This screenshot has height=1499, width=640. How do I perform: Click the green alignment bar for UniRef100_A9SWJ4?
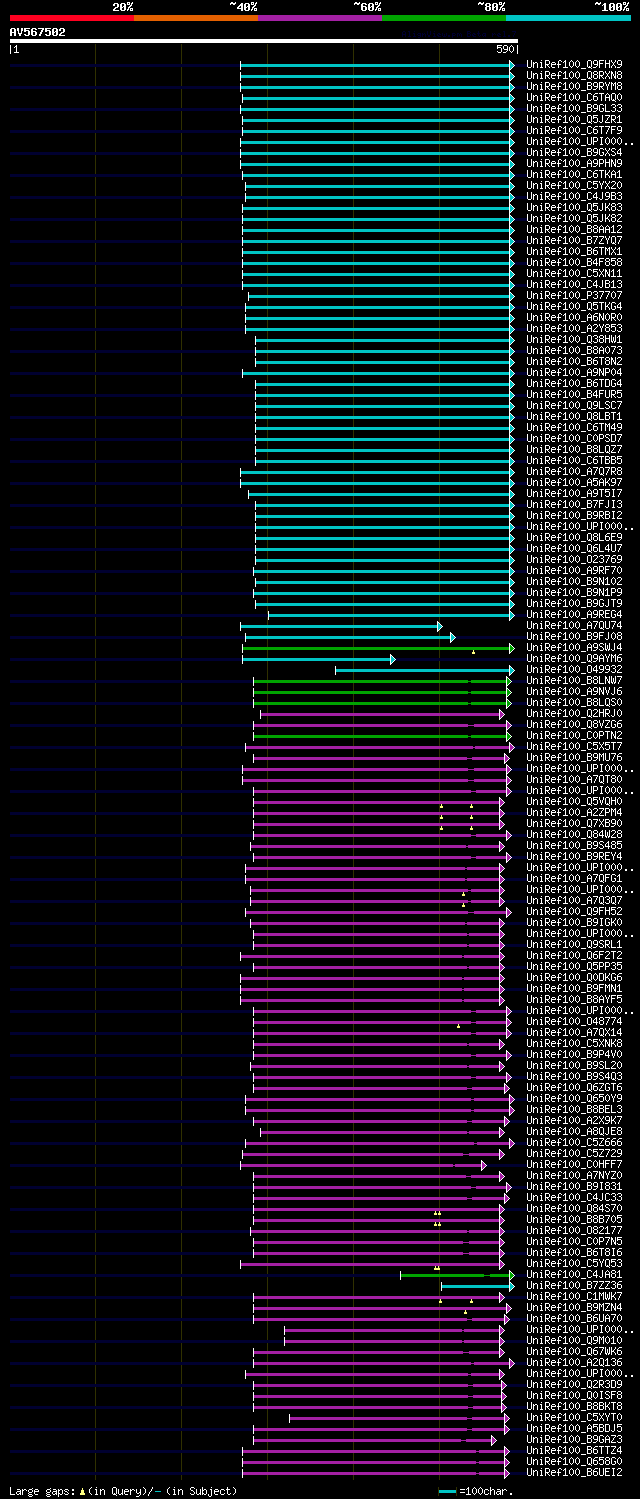378,648
